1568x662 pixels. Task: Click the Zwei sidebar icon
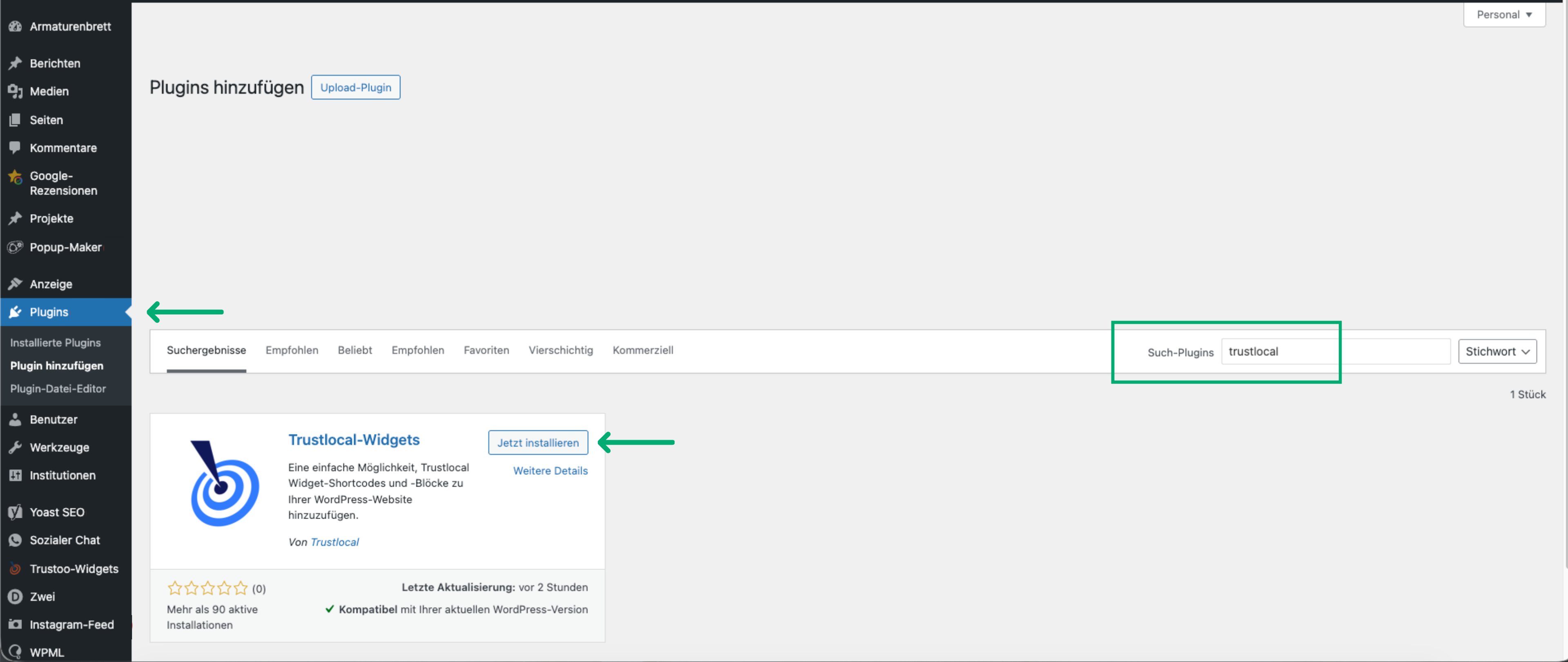point(15,597)
